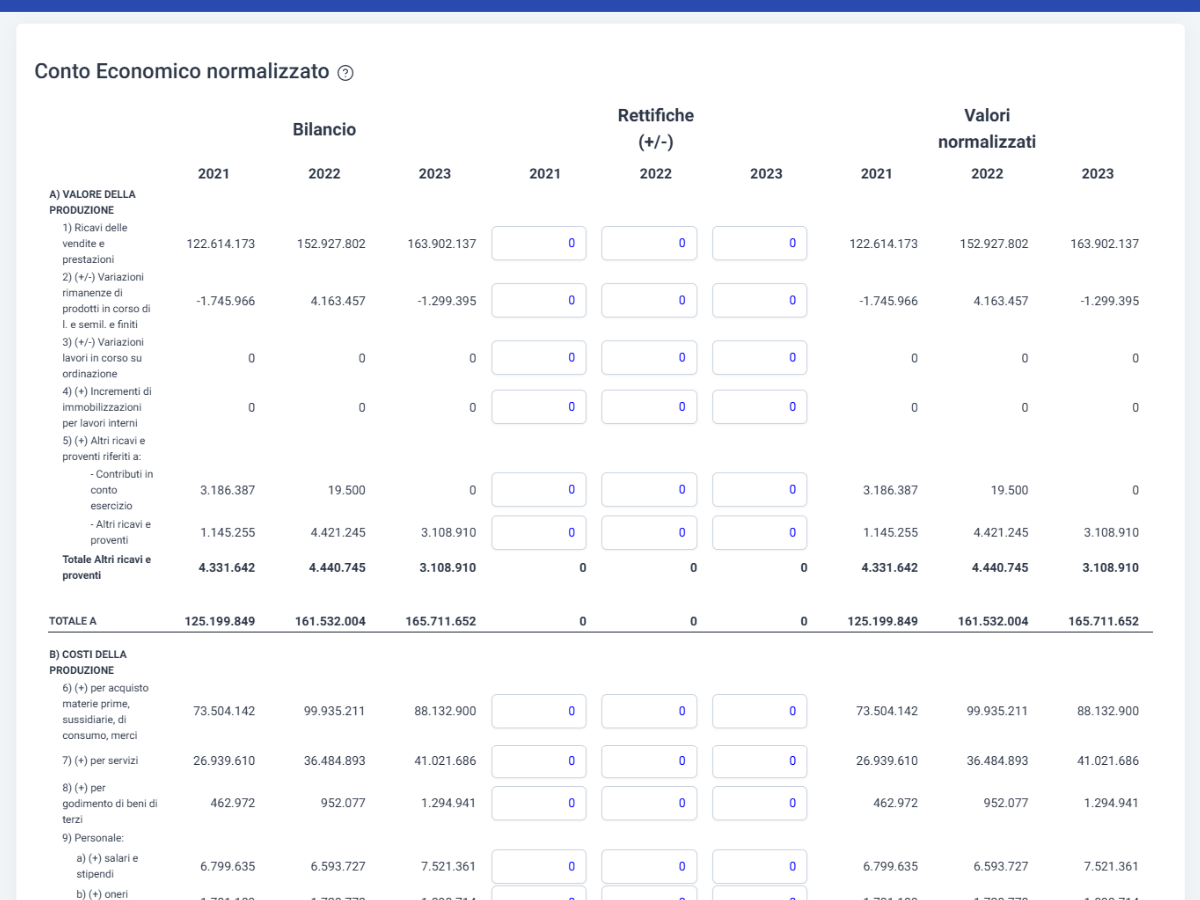This screenshot has width=1200, height=900.
Task: Focus the 2022 adjustment for per servizi costs
Action: click(x=649, y=761)
